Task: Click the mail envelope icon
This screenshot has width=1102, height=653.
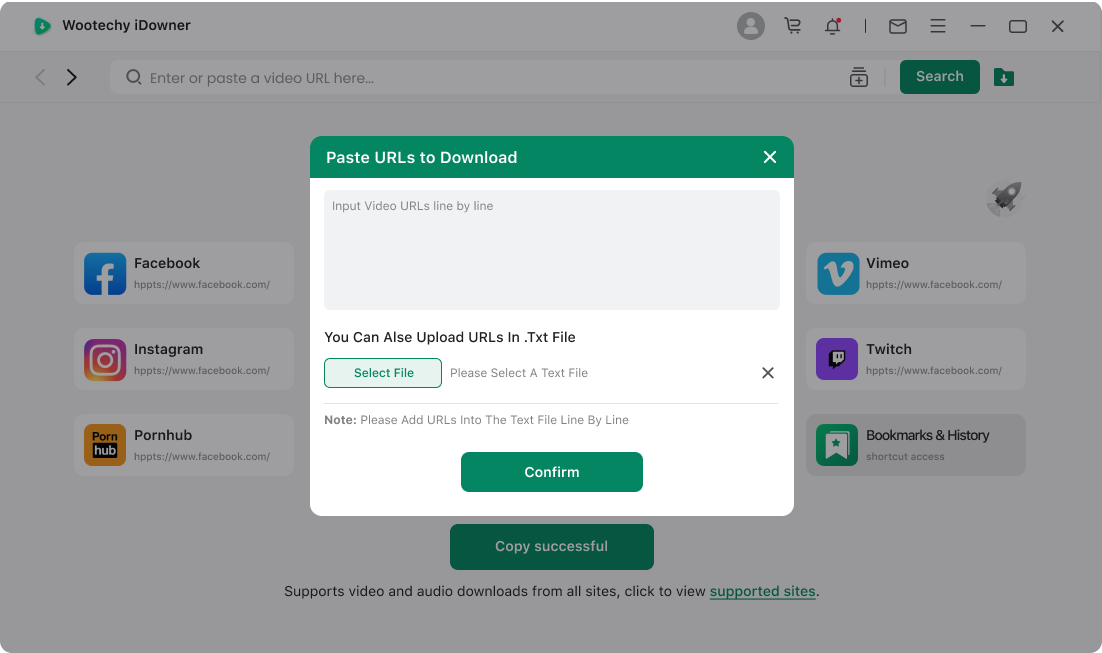Action: [x=898, y=27]
